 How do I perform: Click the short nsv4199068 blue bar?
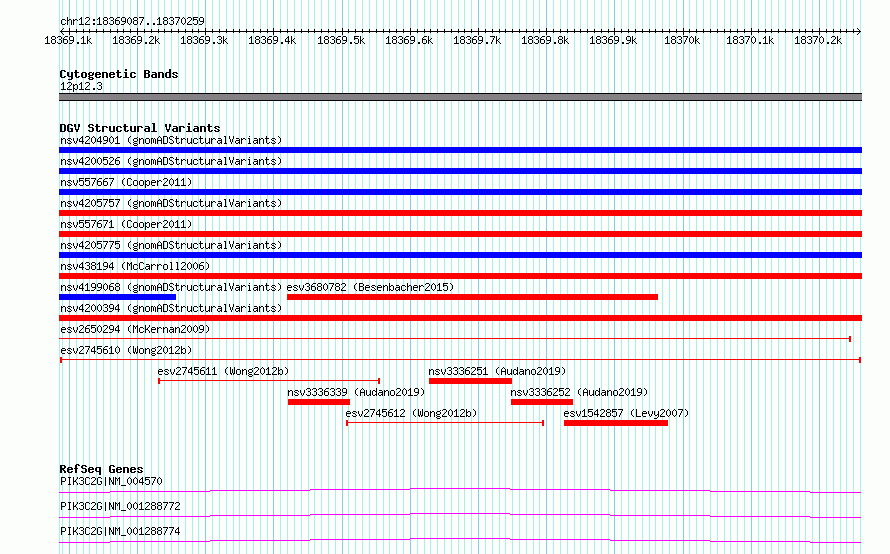tap(117, 297)
